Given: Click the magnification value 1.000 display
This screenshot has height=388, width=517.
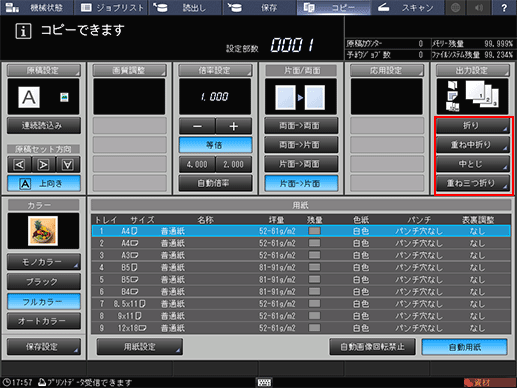Looking at the screenshot, I should tap(215, 97).
